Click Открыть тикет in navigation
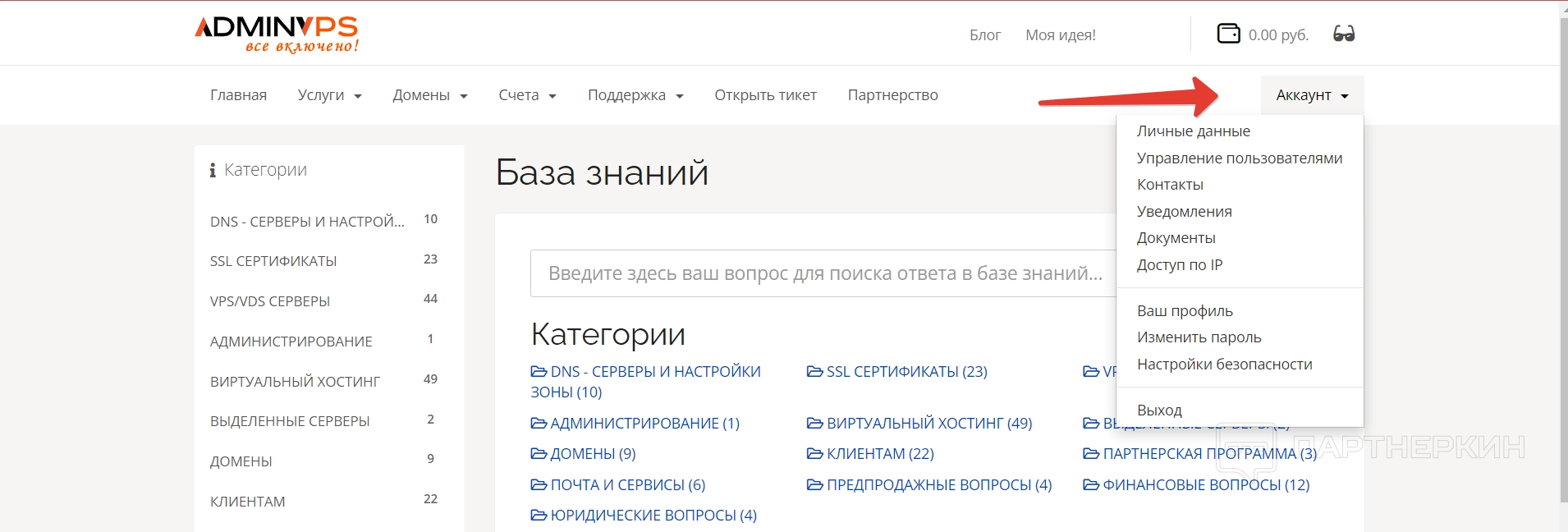Image resolution: width=1568 pixels, height=532 pixels. (x=765, y=95)
